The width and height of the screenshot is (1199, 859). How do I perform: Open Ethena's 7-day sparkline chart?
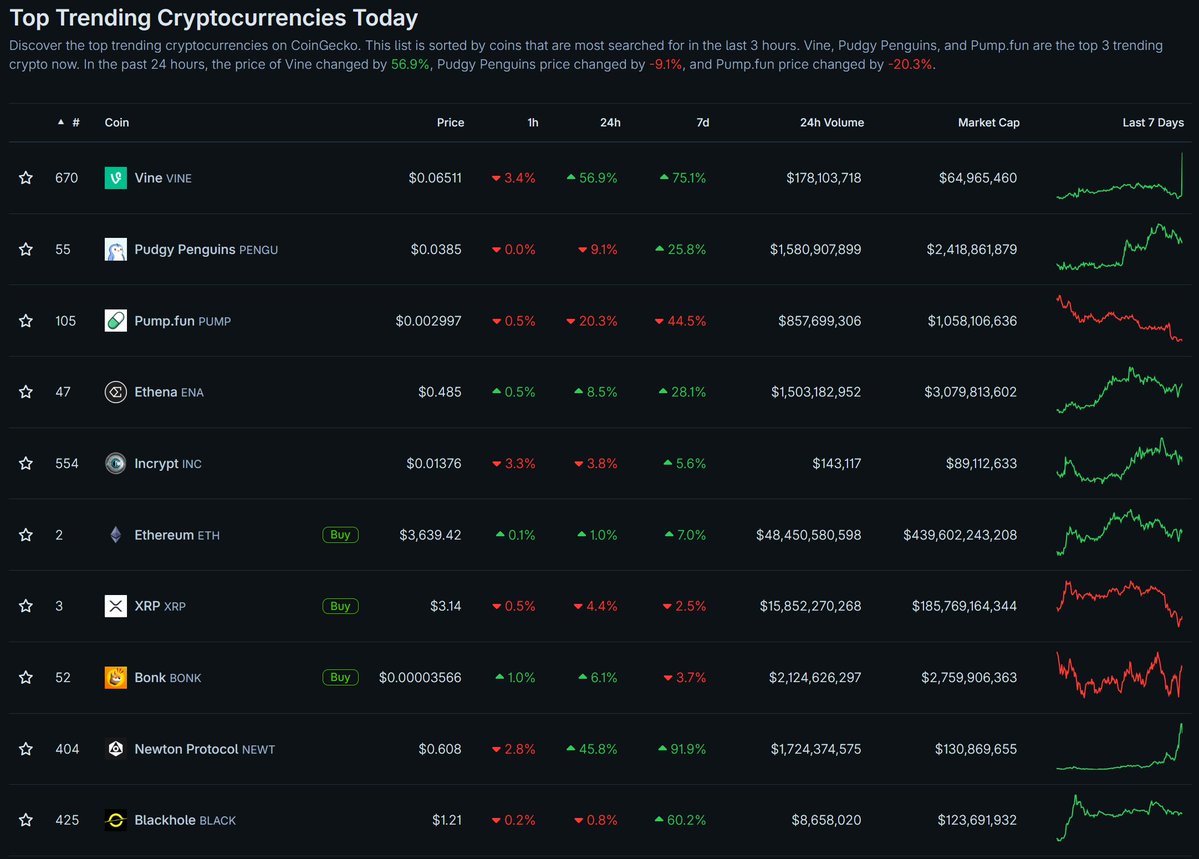tap(1119, 390)
